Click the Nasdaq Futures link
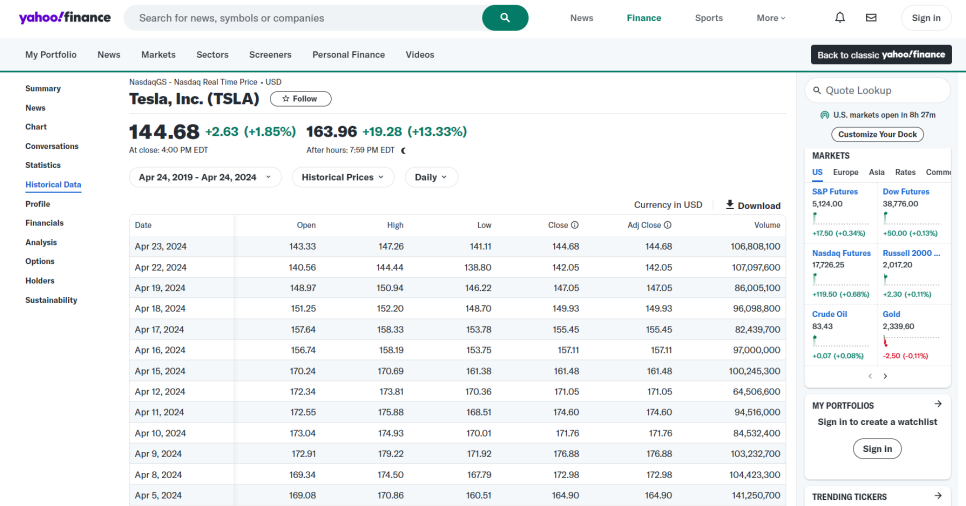This screenshot has width=966, height=506. click(x=841, y=253)
